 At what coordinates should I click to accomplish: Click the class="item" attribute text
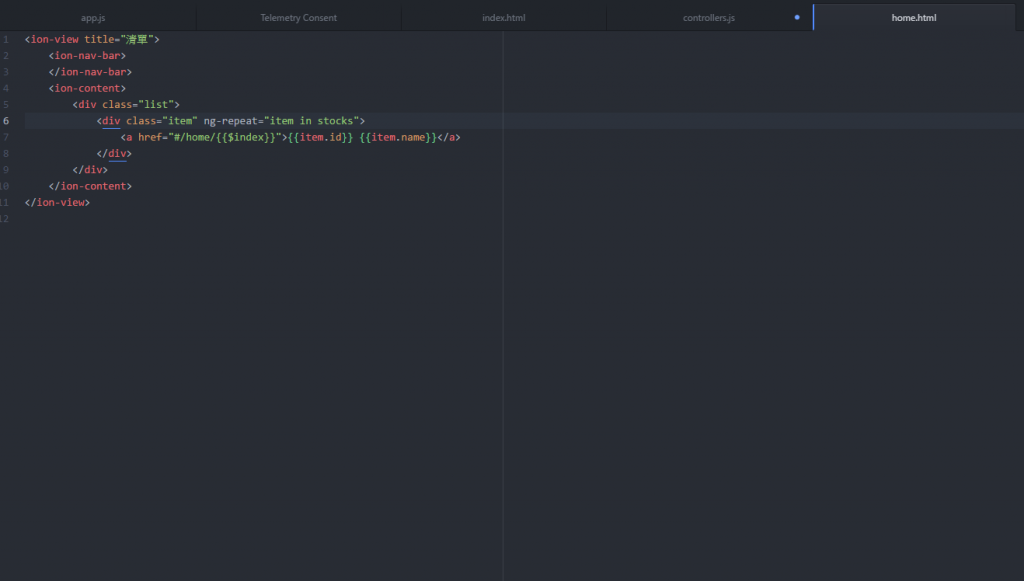point(161,121)
